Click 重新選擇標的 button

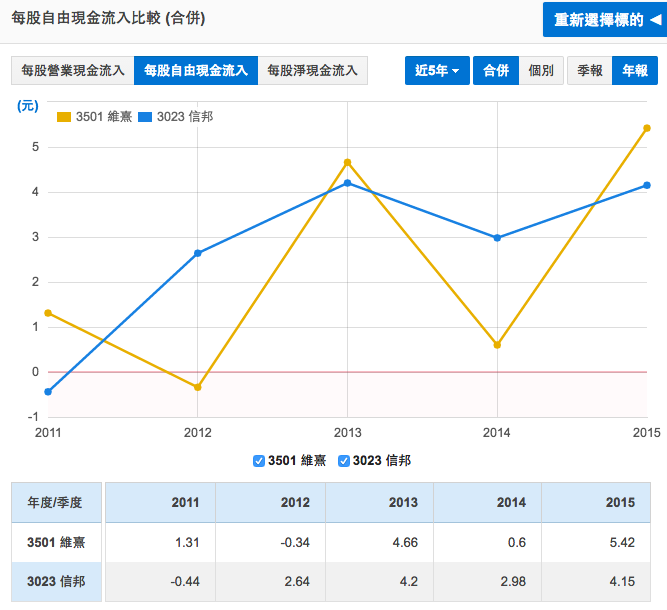pyautogui.click(x=602, y=20)
